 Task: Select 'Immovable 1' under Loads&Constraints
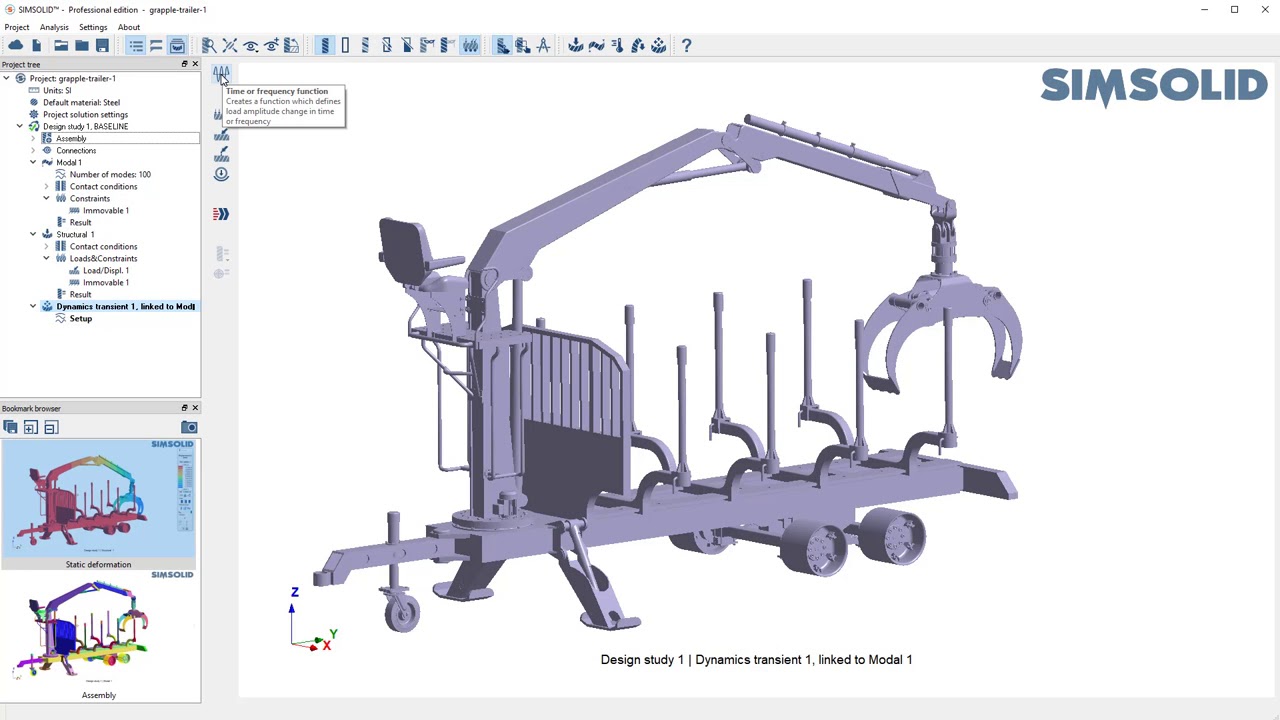[x=106, y=282]
